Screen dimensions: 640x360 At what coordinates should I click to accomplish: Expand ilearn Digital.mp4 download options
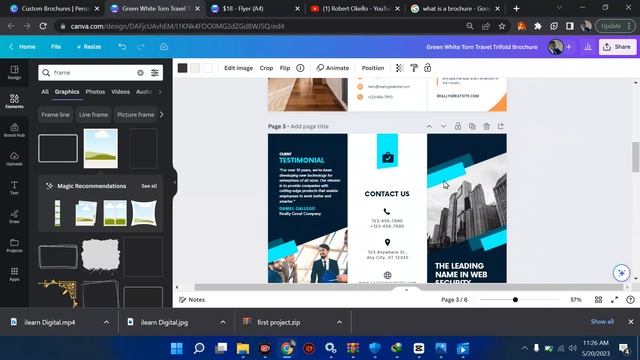pos(107,322)
